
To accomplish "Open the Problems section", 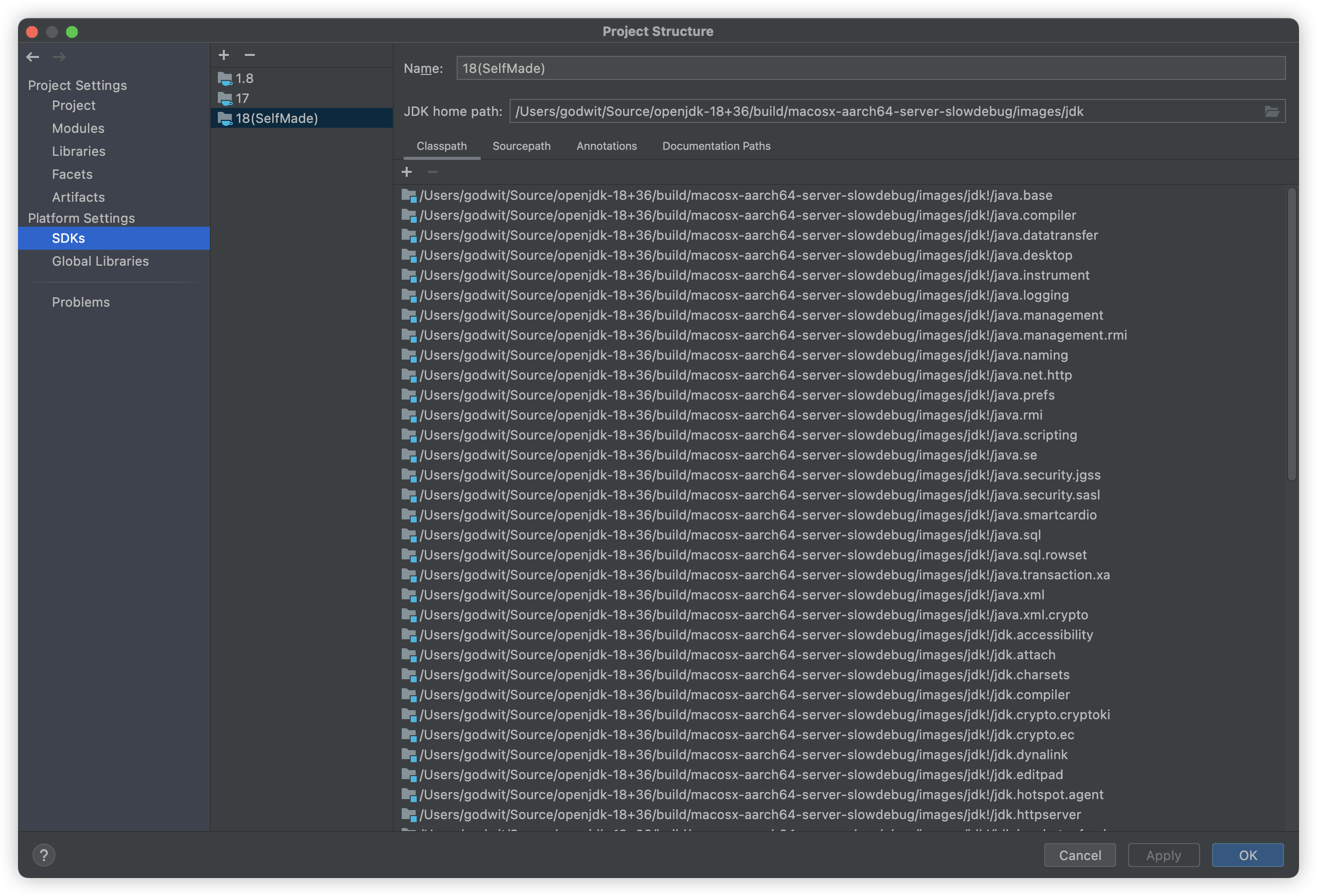I will [80, 302].
